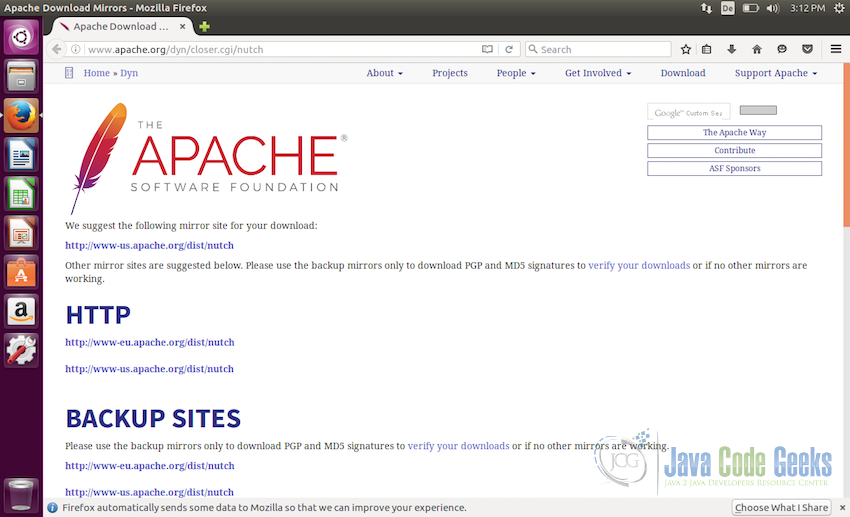
Task: Open www-eu link under Backup Sites
Action: click(x=150, y=466)
